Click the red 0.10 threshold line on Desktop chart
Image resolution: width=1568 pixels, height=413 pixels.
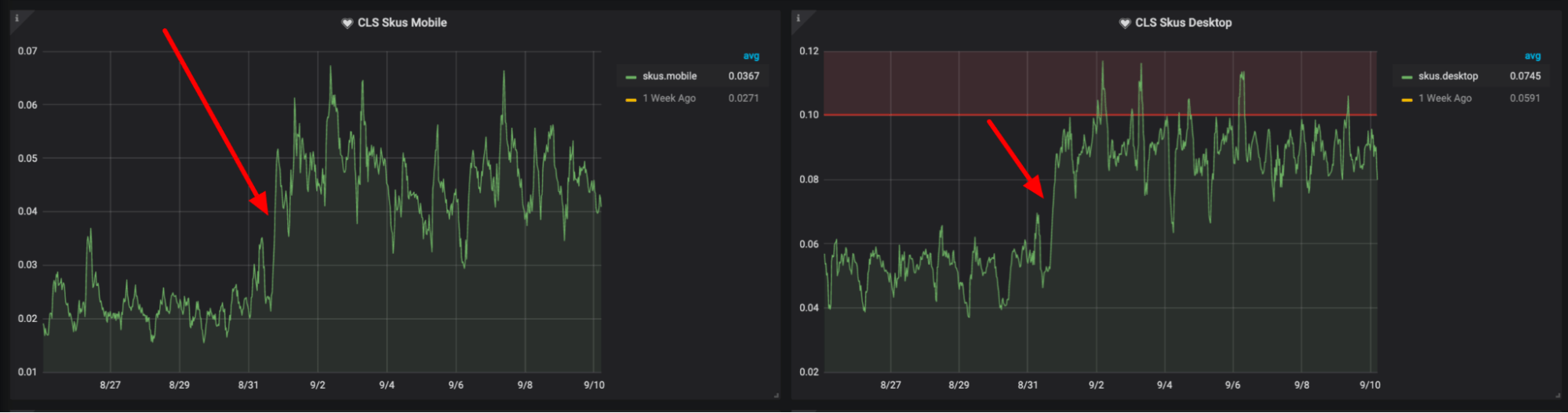[x=1101, y=115]
